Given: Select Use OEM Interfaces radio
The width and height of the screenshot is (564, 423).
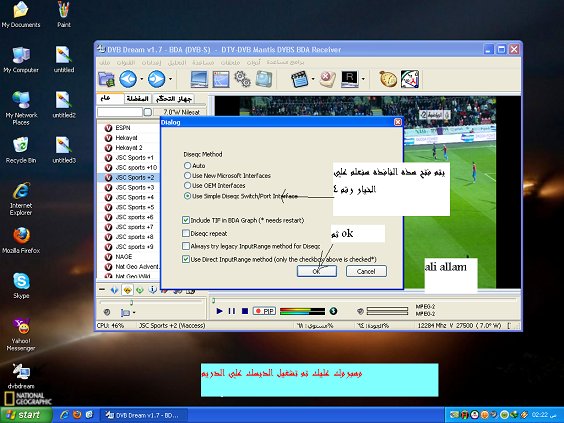Looking at the screenshot, I should [187, 186].
